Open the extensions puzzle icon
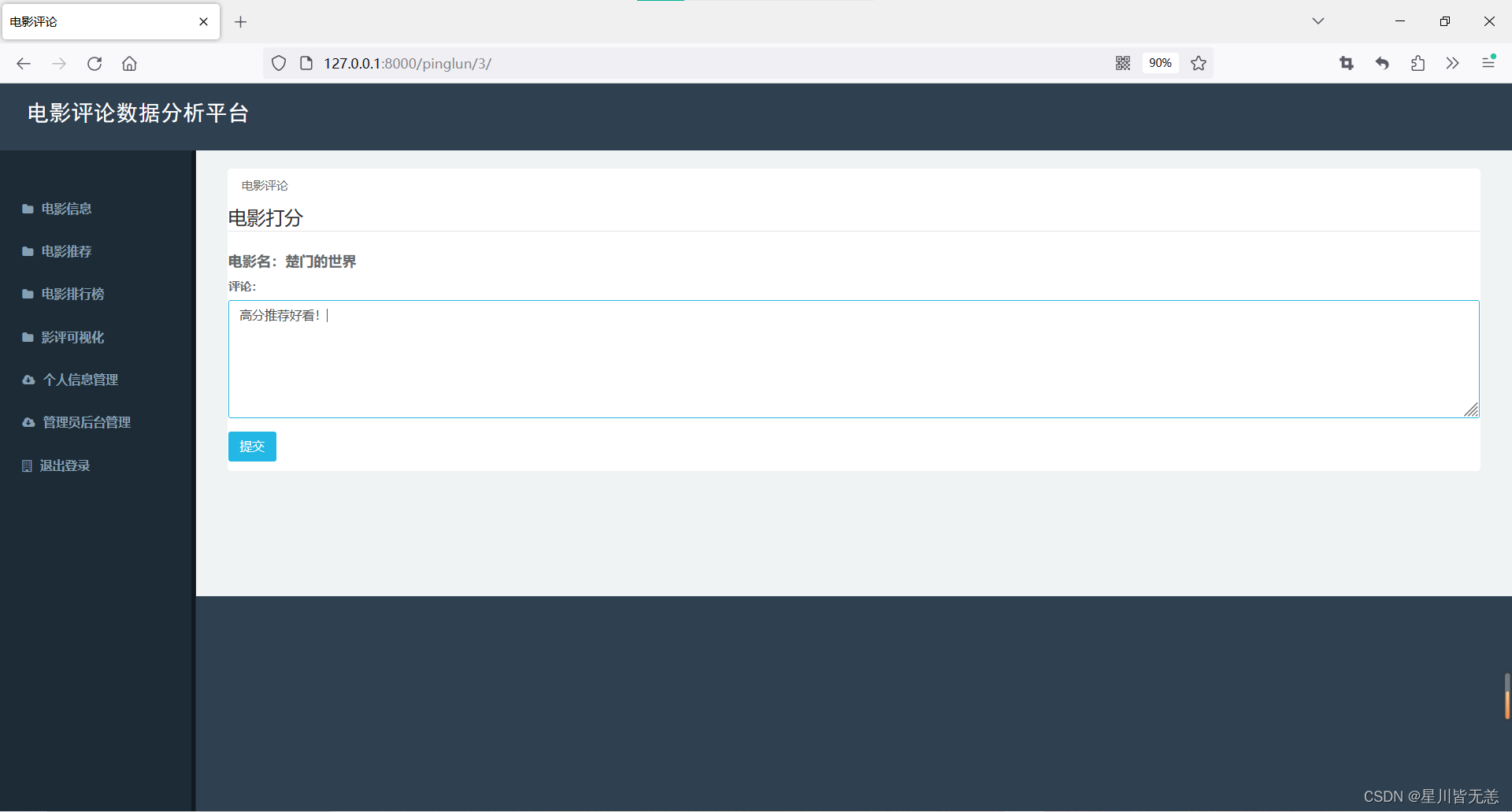 pos(1417,63)
